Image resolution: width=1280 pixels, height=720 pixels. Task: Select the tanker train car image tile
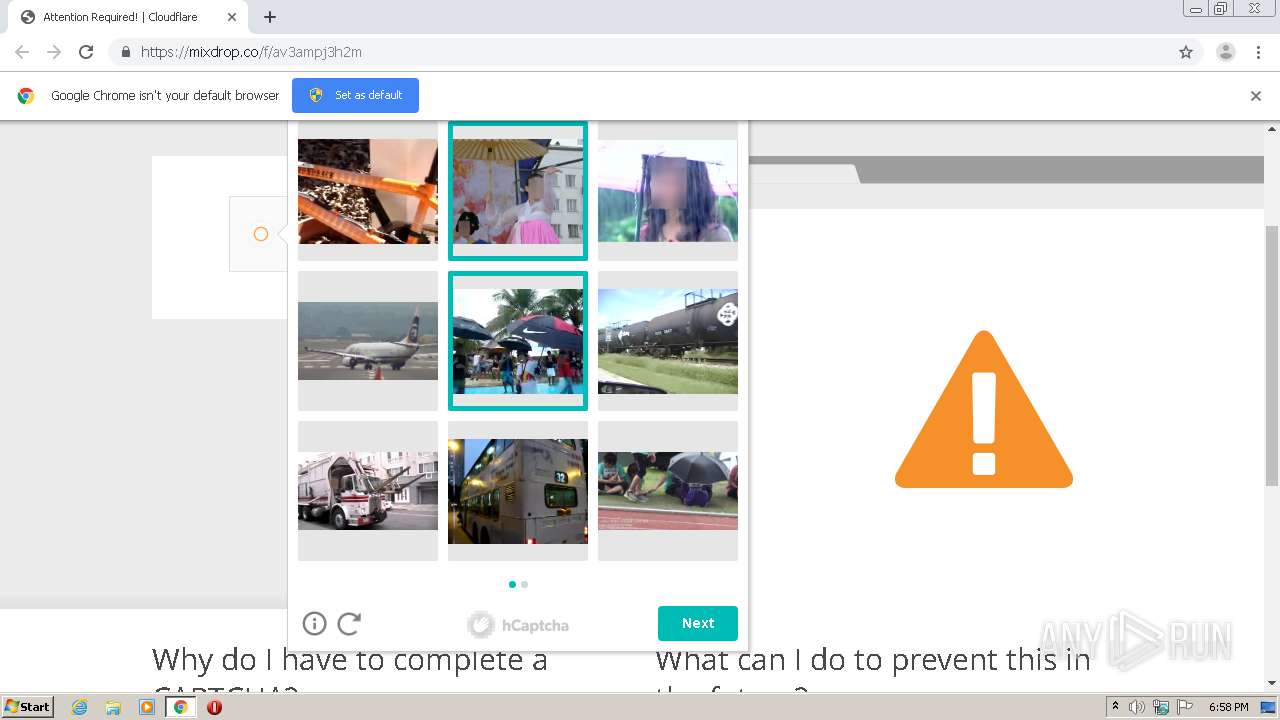click(668, 341)
